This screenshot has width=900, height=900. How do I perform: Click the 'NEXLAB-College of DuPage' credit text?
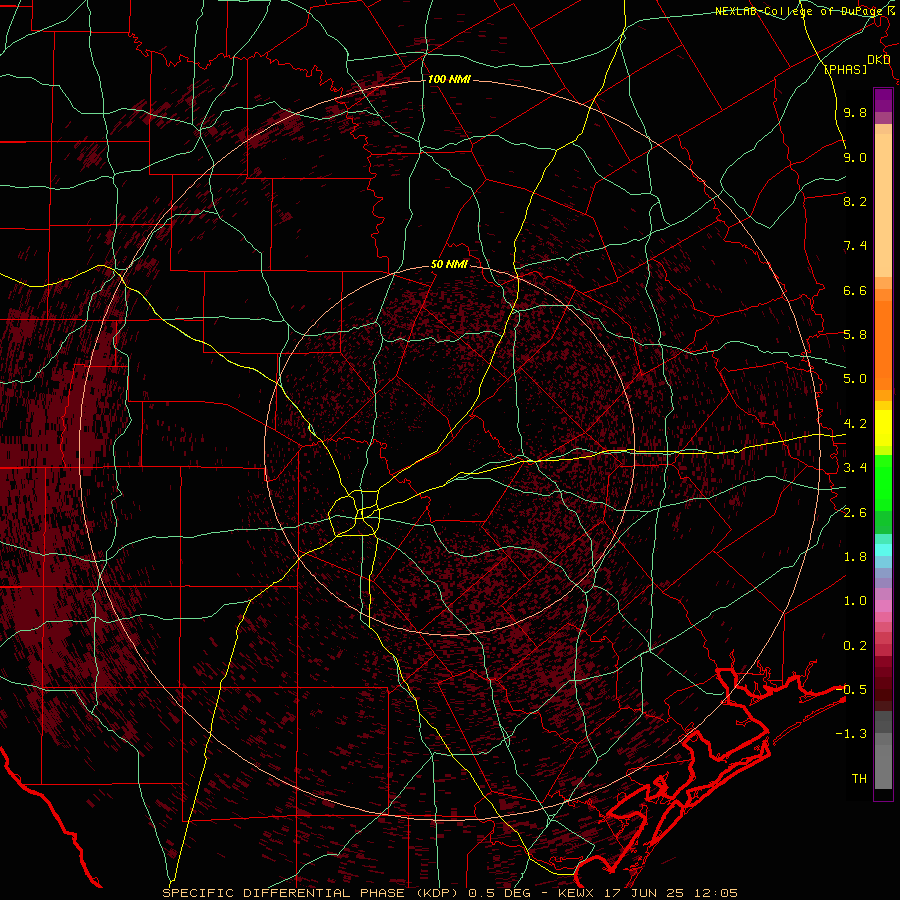click(798, 11)
